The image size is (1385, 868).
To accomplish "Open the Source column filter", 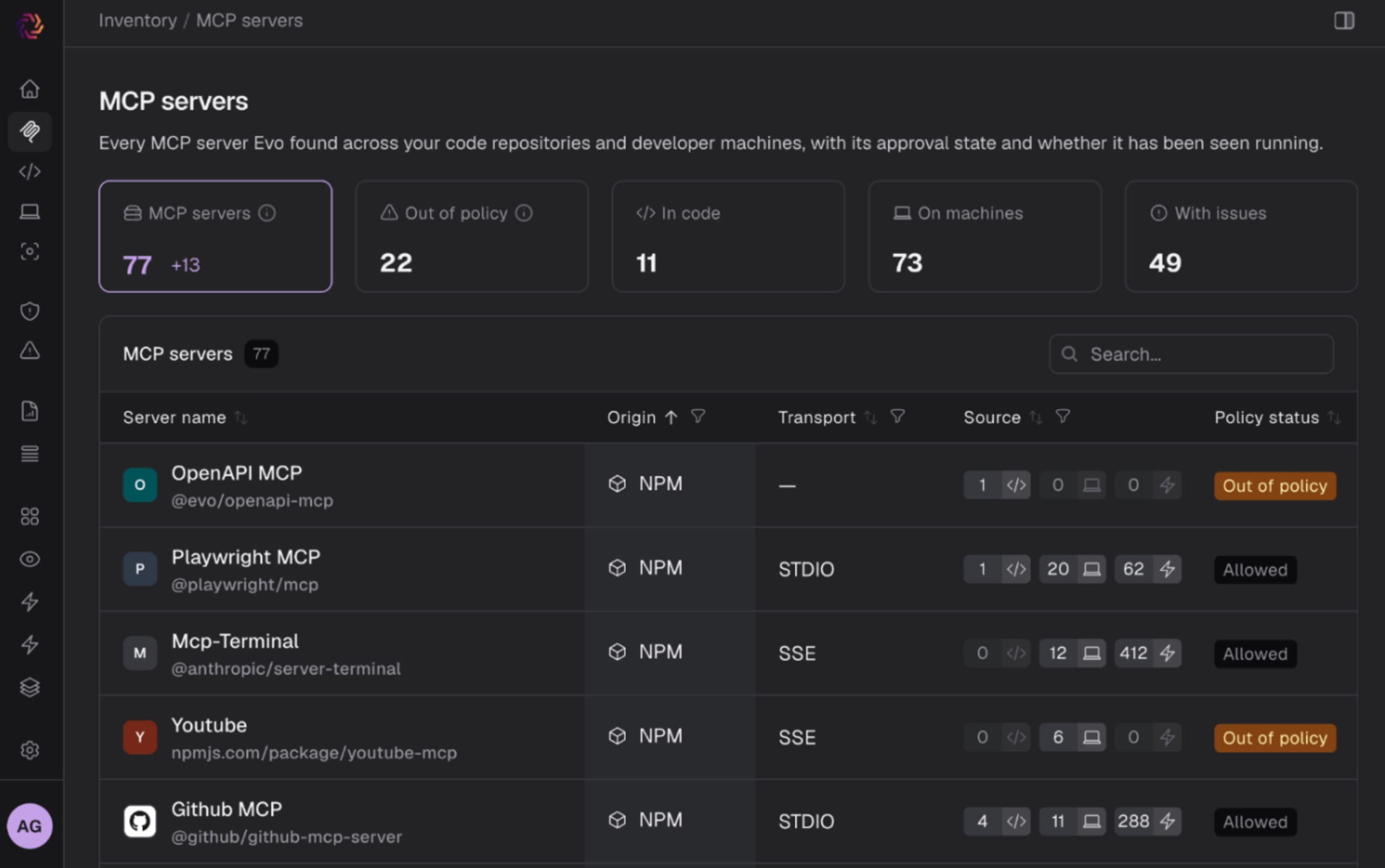I will tap(1063, 416).
